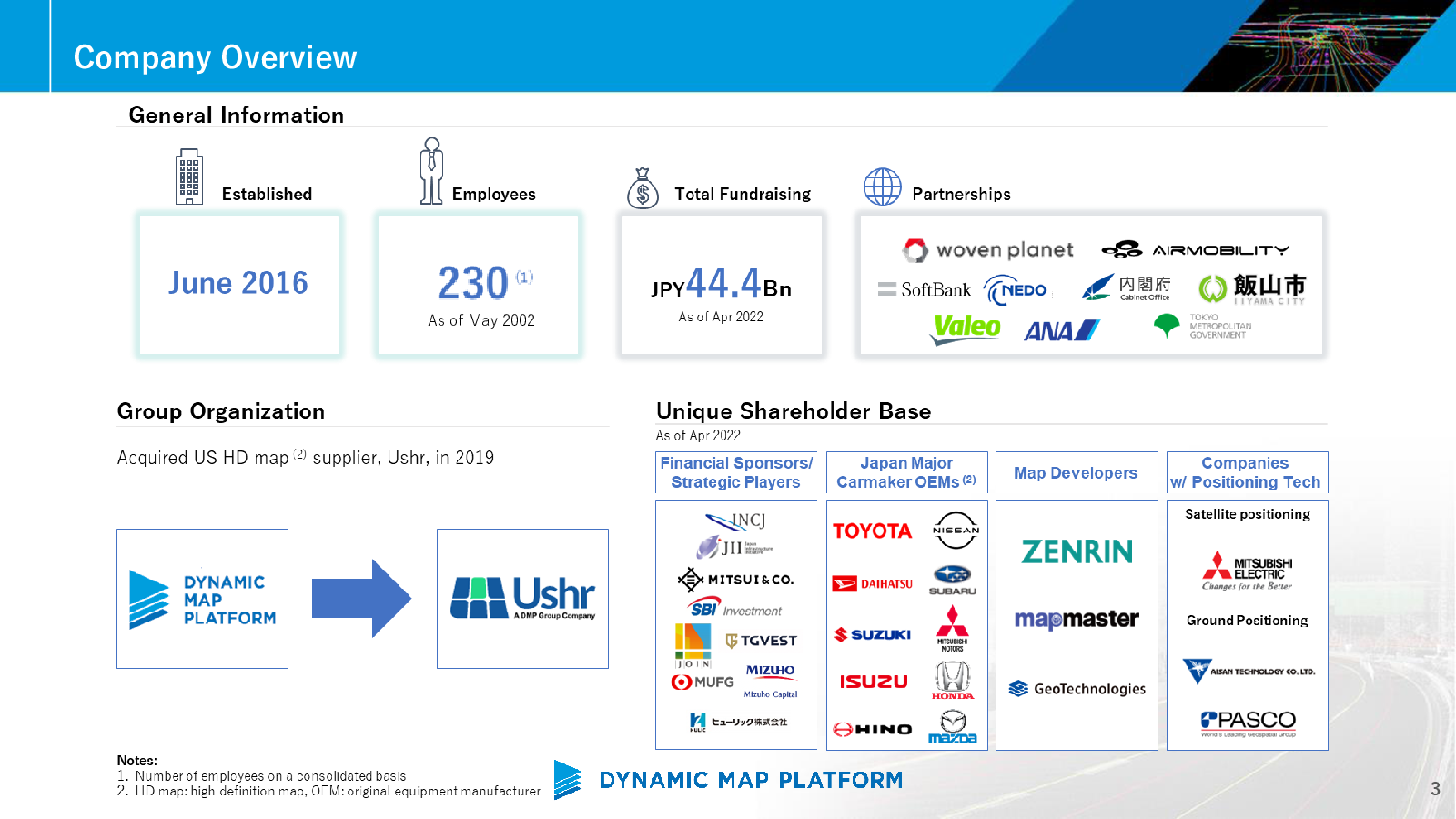Click the Dynamic Map Platform logo box

click(x=203, y=599)
